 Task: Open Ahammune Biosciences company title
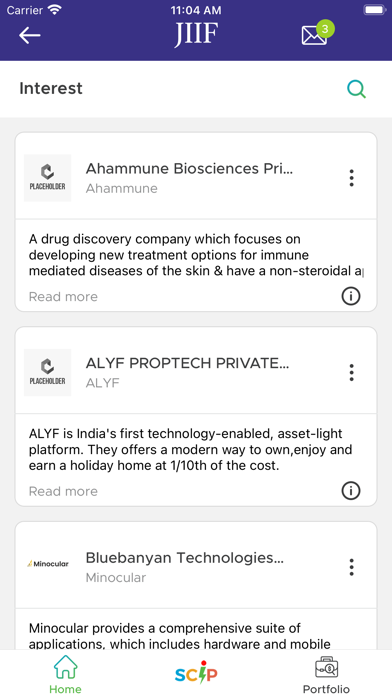tap(189, 169)
